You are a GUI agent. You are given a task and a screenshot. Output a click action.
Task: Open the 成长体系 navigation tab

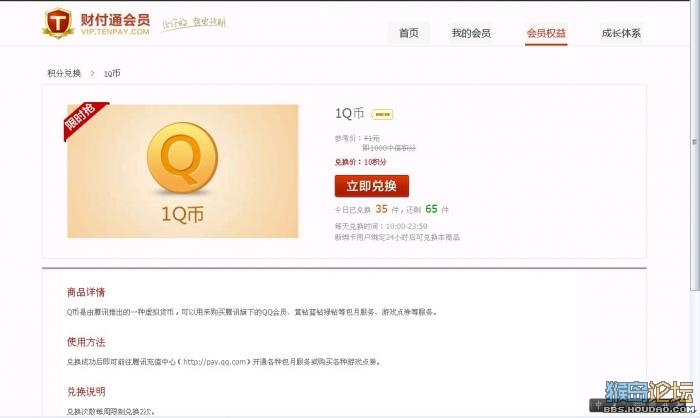click(x=621, y=33)
